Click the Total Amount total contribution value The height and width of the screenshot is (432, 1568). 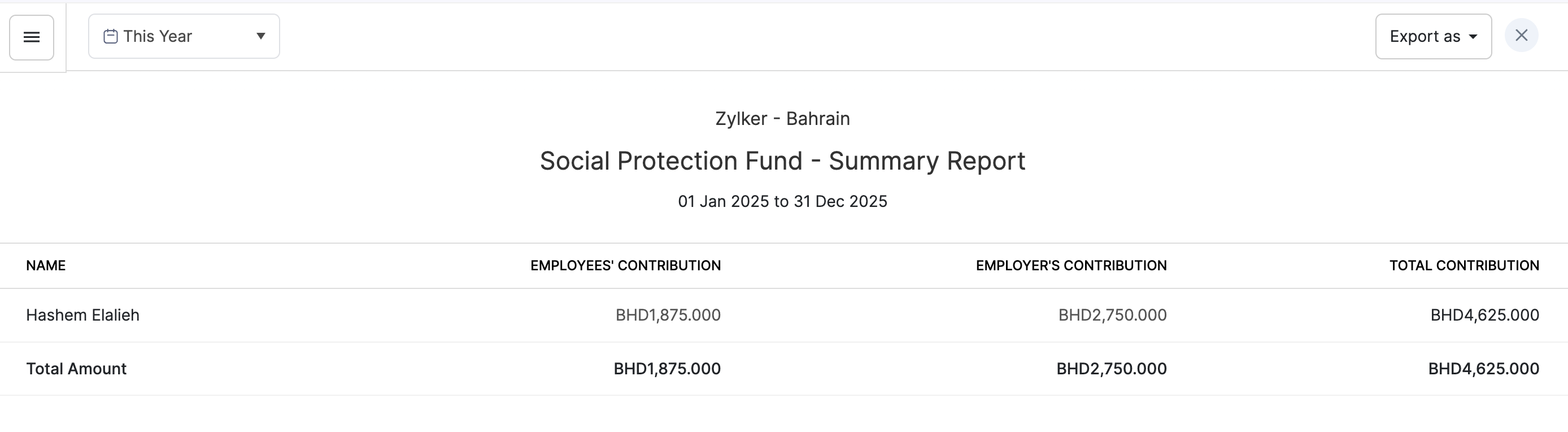(x=1483, y=369)
